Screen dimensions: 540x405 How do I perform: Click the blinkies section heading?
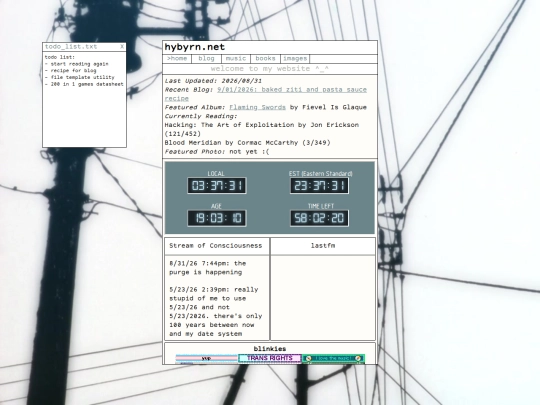(x=270, y=349)
